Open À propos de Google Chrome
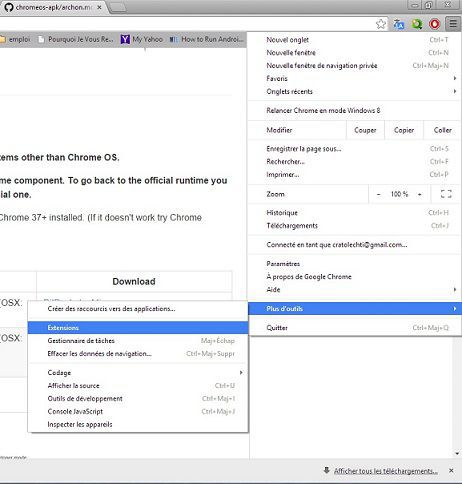Image resolution: width=462 pixels, height=484 pixels. click(x=355, y=277)
